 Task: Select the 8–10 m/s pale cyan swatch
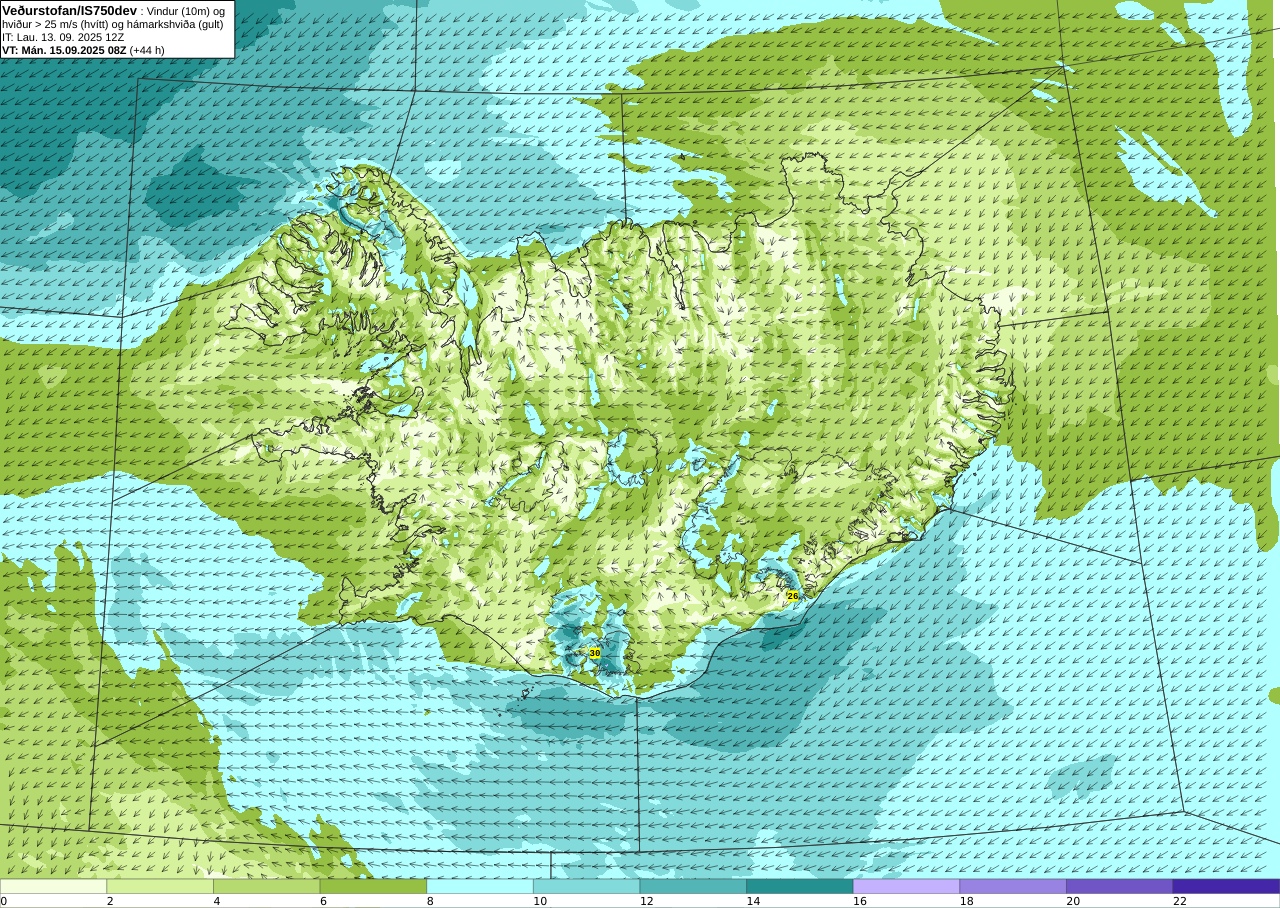(480, 886)
